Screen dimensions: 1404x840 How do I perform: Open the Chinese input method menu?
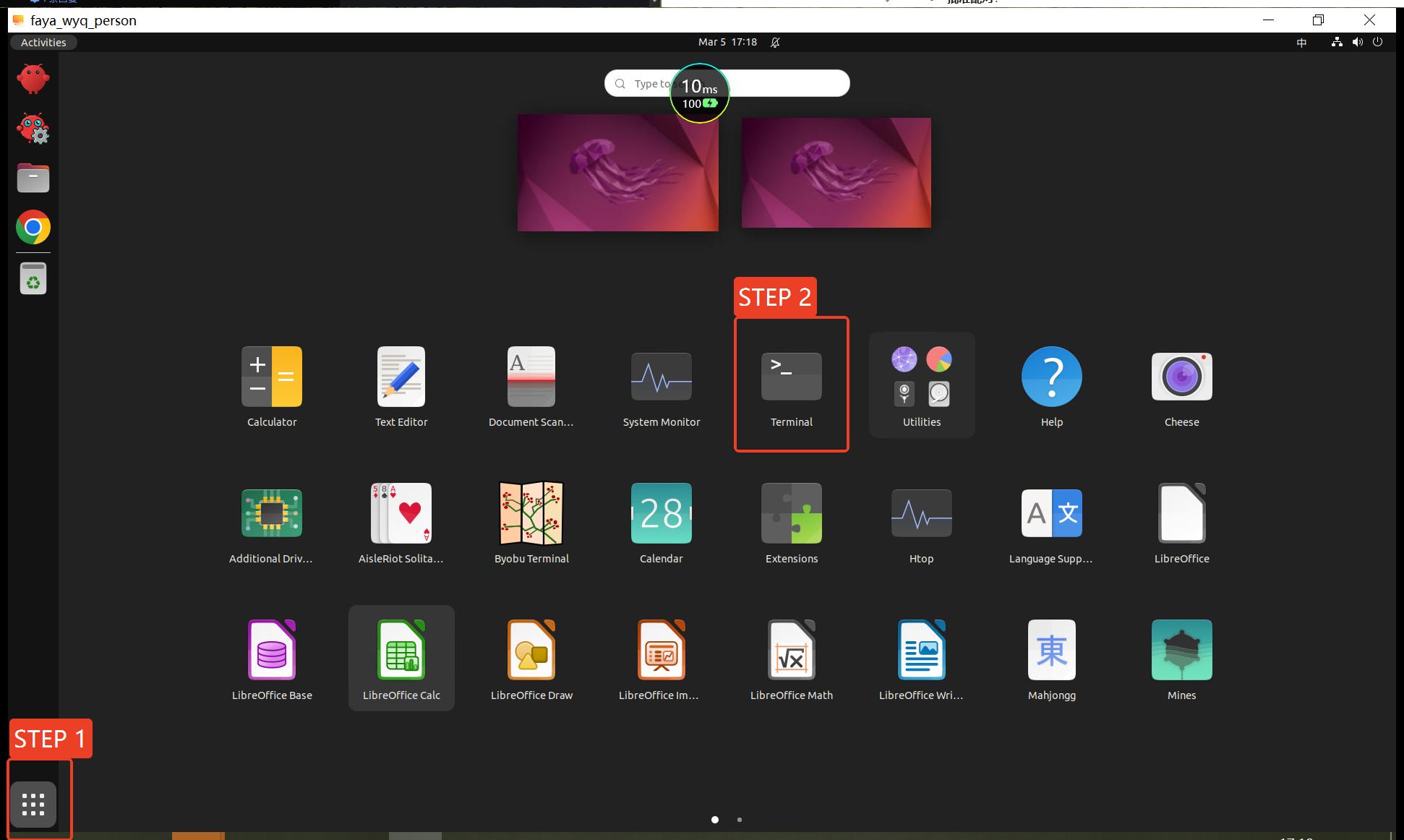coord(1301,43)
